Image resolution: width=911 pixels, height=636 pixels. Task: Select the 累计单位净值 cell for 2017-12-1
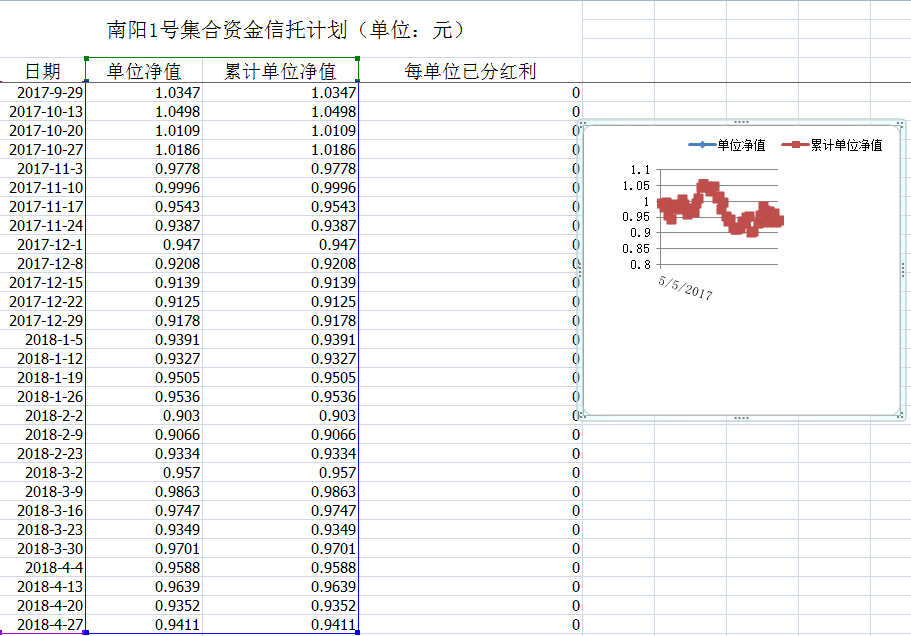[280, 244]
